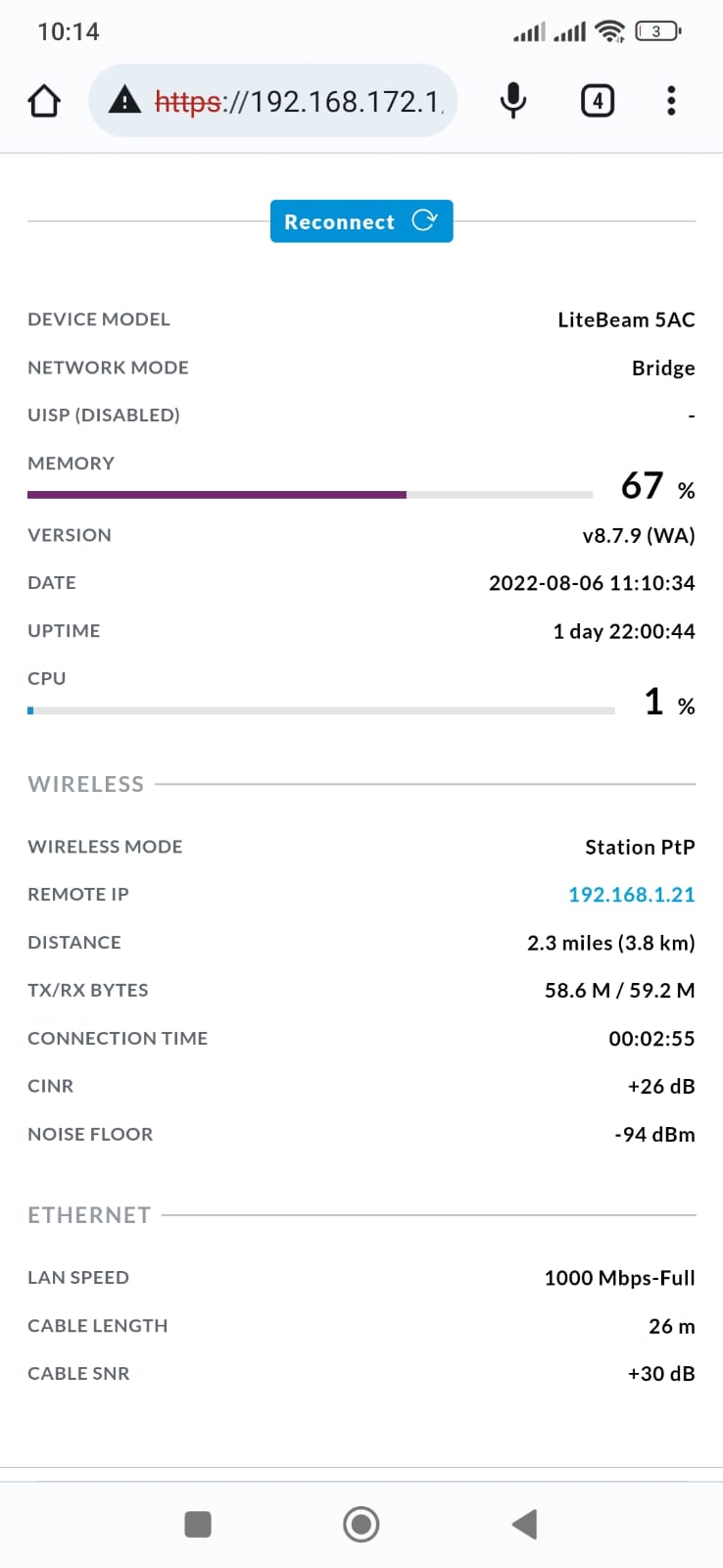Open the remote IP 192.168.1.21 link
Screen dimensions: 723x1568
pyautogui.click(x=632, y=895)
